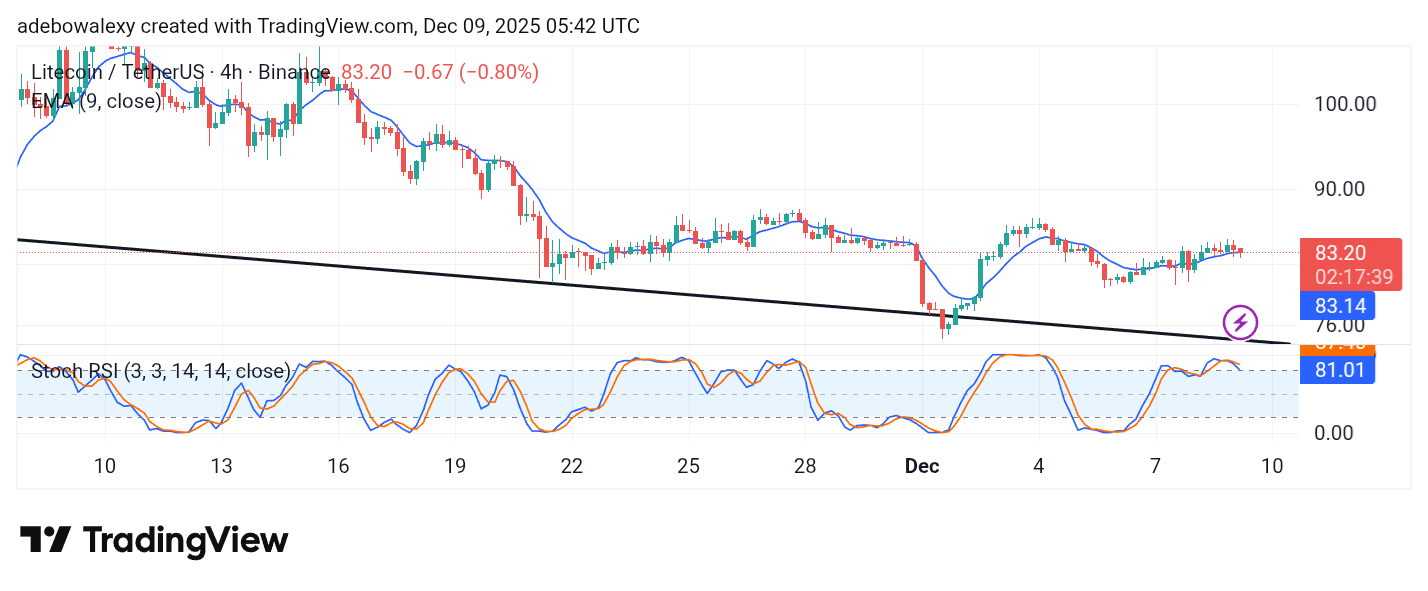
Task: Click the 10 date label at axis right end
Action: pos(1272,466)
